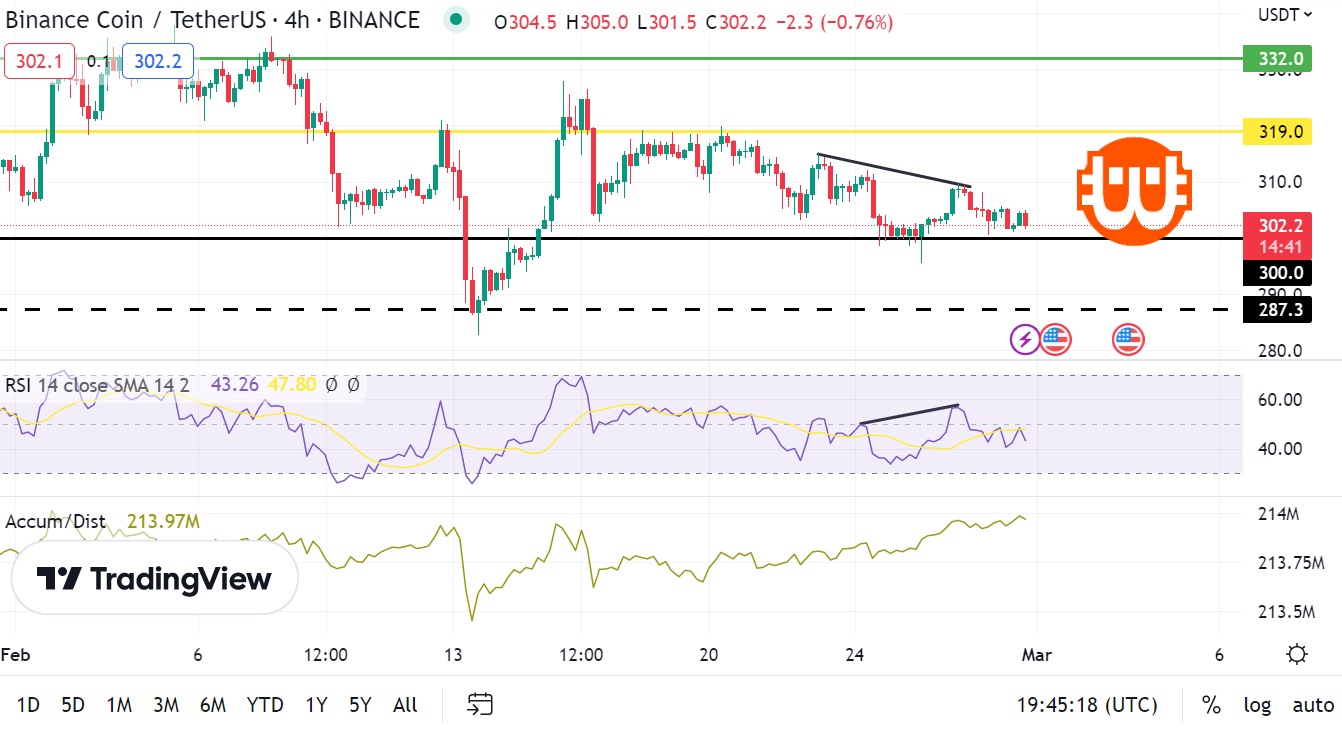This screenshot has width=1342, height=733.
Task: Click the 310.0 label on price scale
Action: coord(1280,182)
